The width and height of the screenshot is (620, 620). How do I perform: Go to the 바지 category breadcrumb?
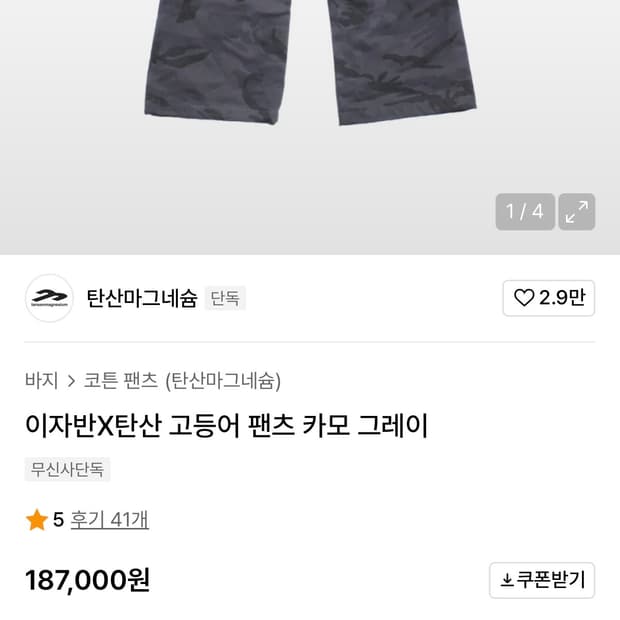tap(41, 381)
